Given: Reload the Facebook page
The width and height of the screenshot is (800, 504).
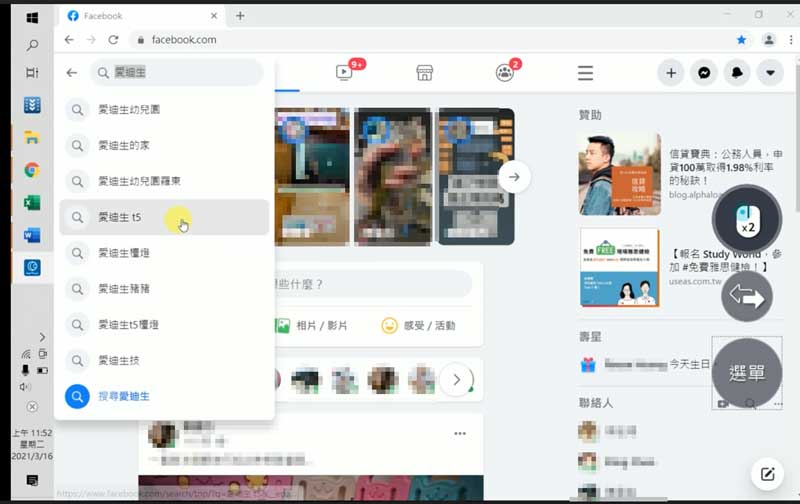Looking at the screenshot, I should tap(113, 40).
